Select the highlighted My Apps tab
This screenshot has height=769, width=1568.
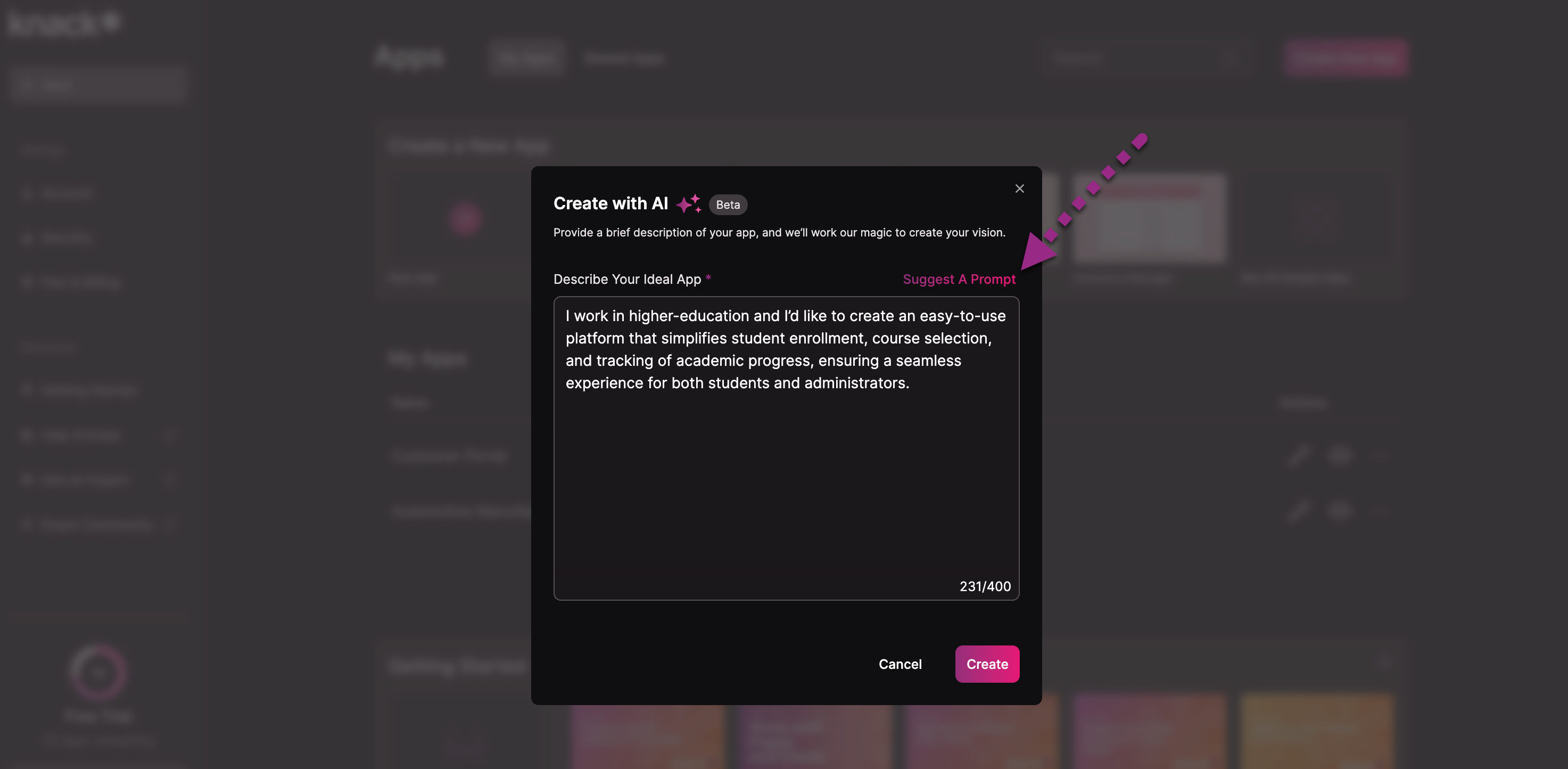pyautogui.click(x=526, y=59)
